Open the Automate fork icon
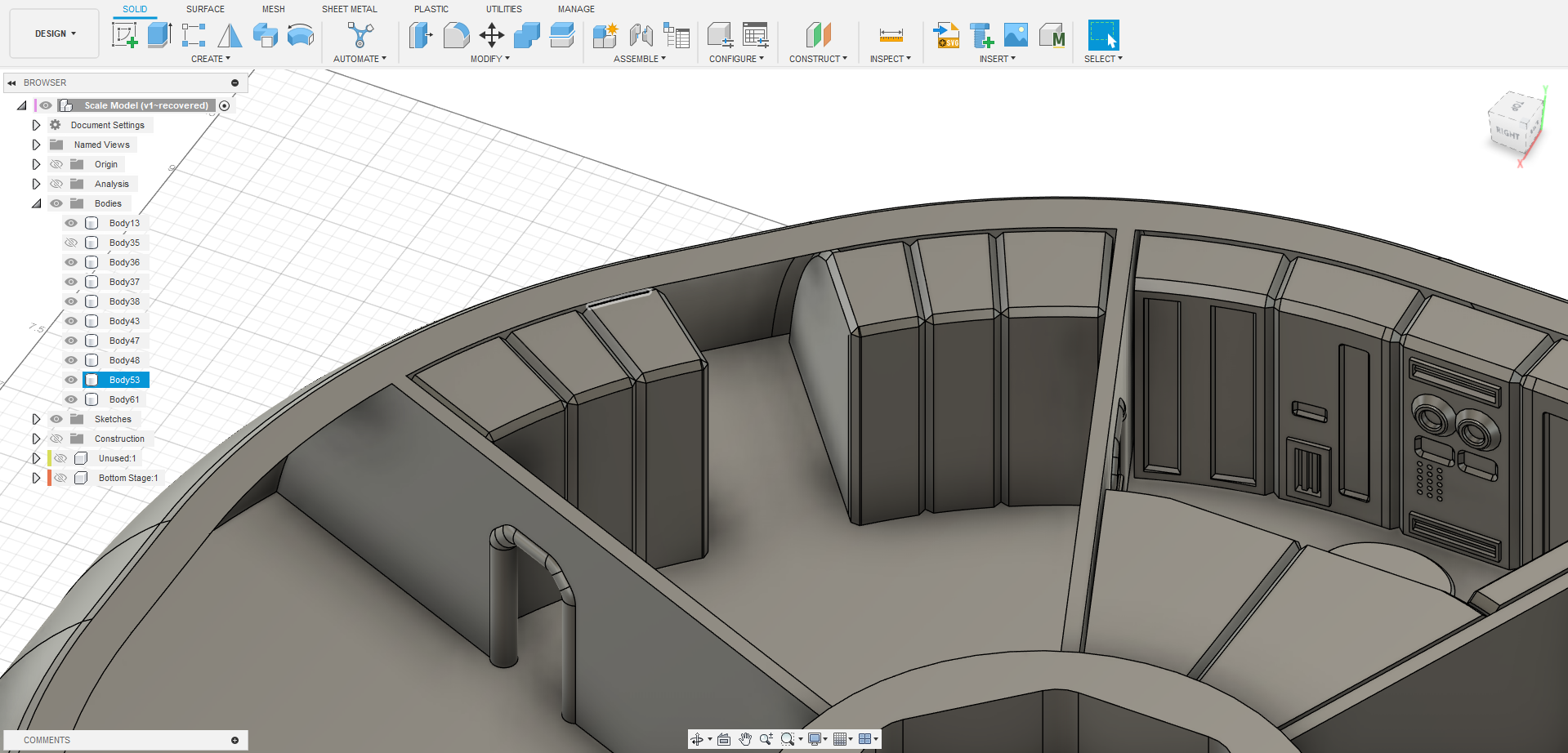1568x753 pixels. coord(360,34)
